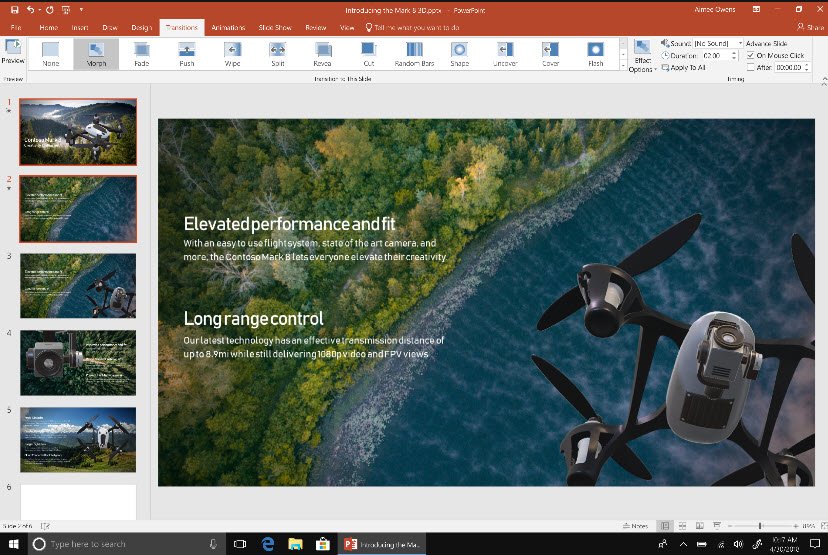Expand the transitions gallery more arrow
The width and height of the screenshot is (828, 555).
point(623,65)
